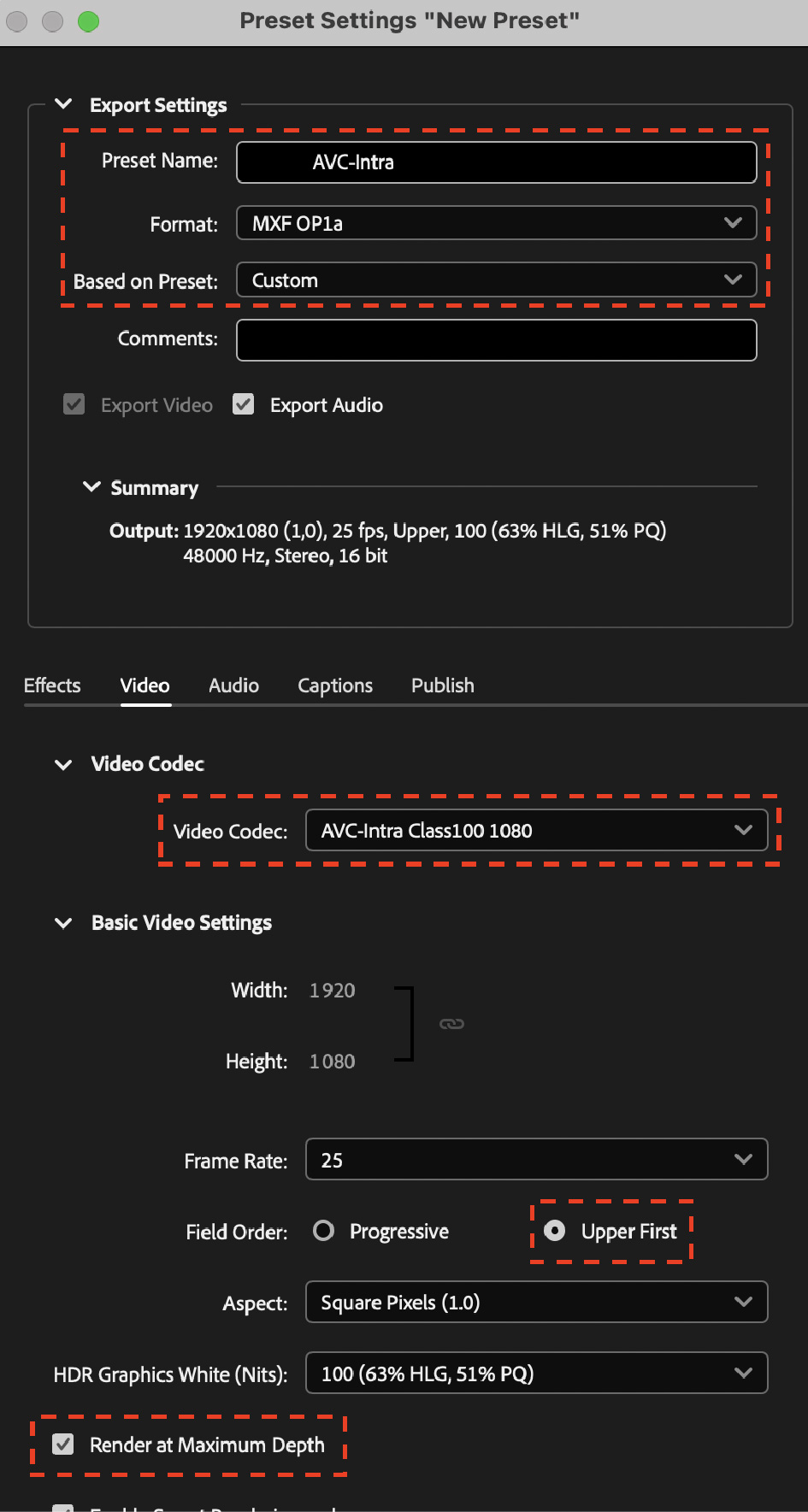
Task: Select the Upper First field order option
Action: click(556, 1231)
